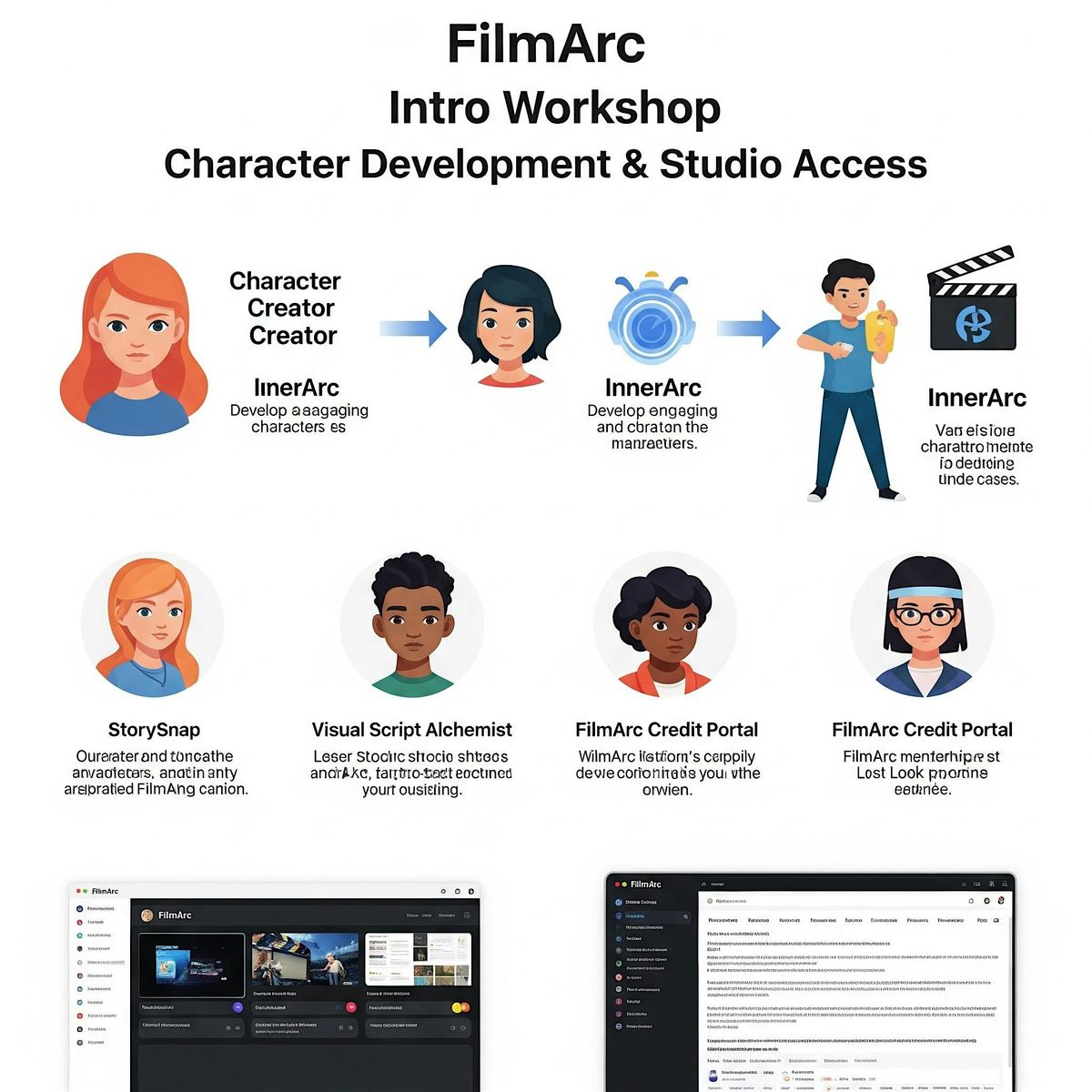
Task: Click the man holding popcorn illustration
Action: (x=846, y=379)
